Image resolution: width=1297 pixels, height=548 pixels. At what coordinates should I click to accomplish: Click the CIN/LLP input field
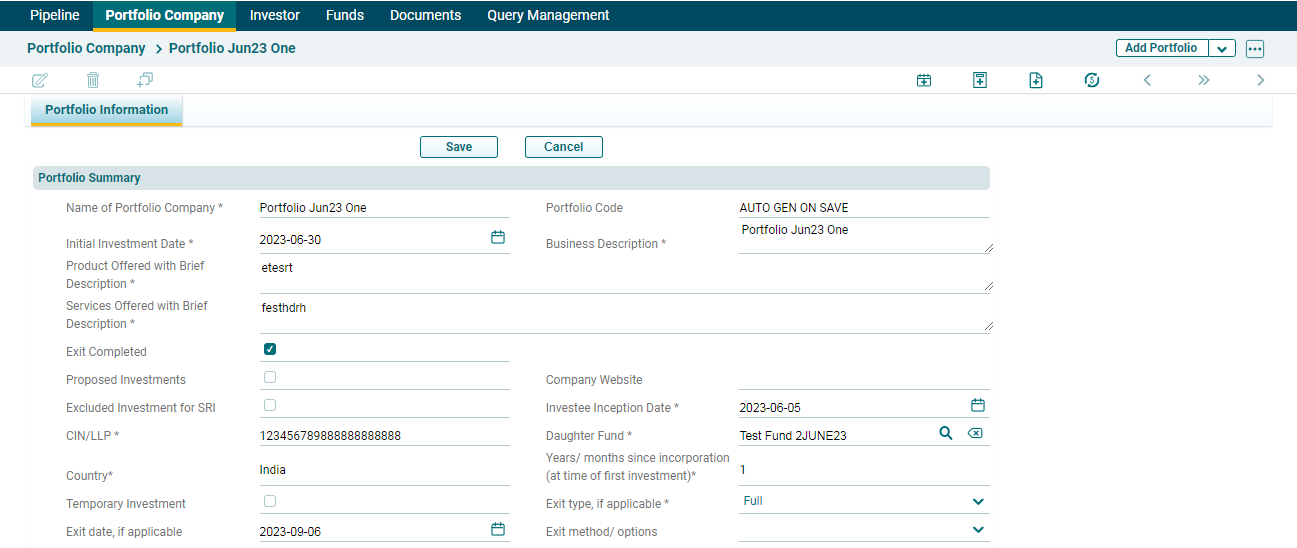pos(384,436)
